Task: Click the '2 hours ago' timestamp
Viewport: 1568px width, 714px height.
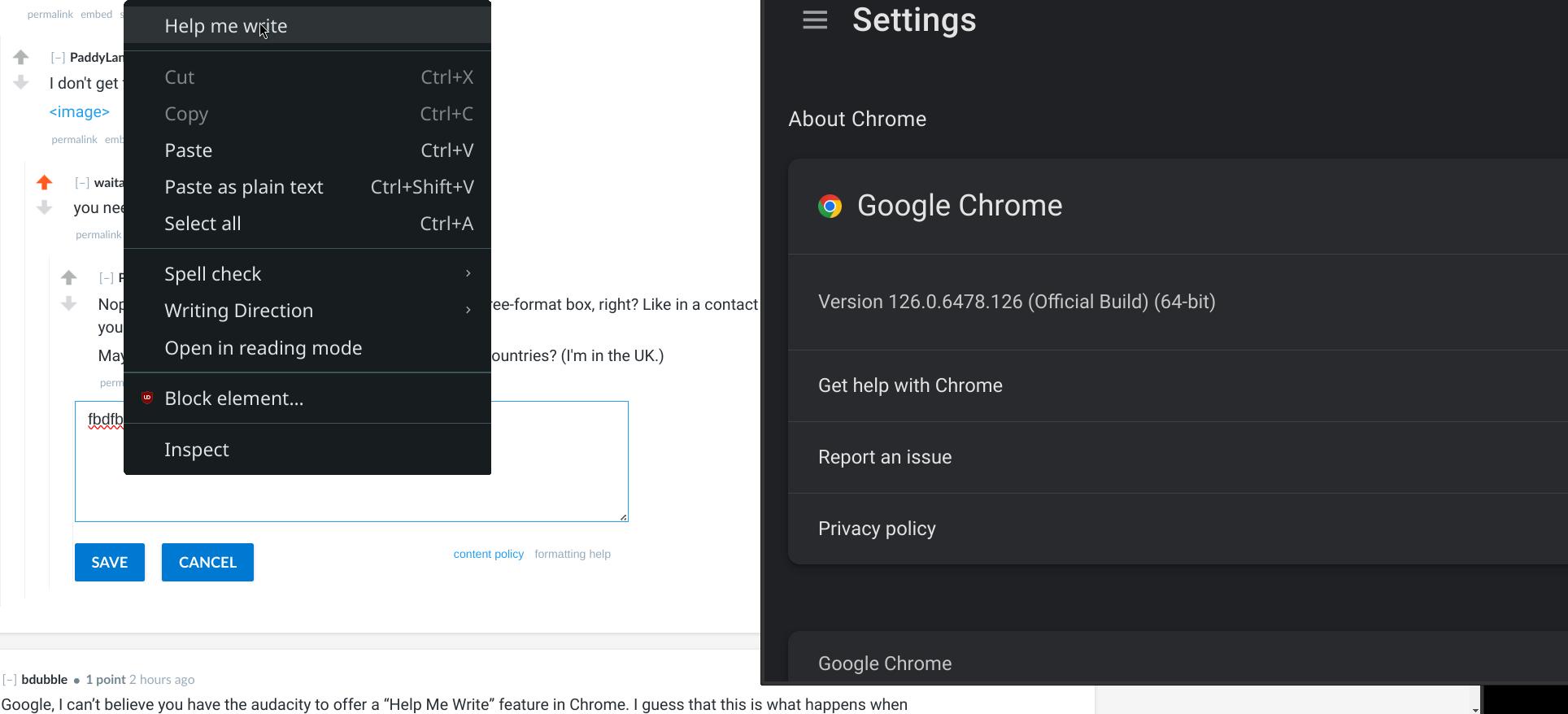Action: point(162,680)
